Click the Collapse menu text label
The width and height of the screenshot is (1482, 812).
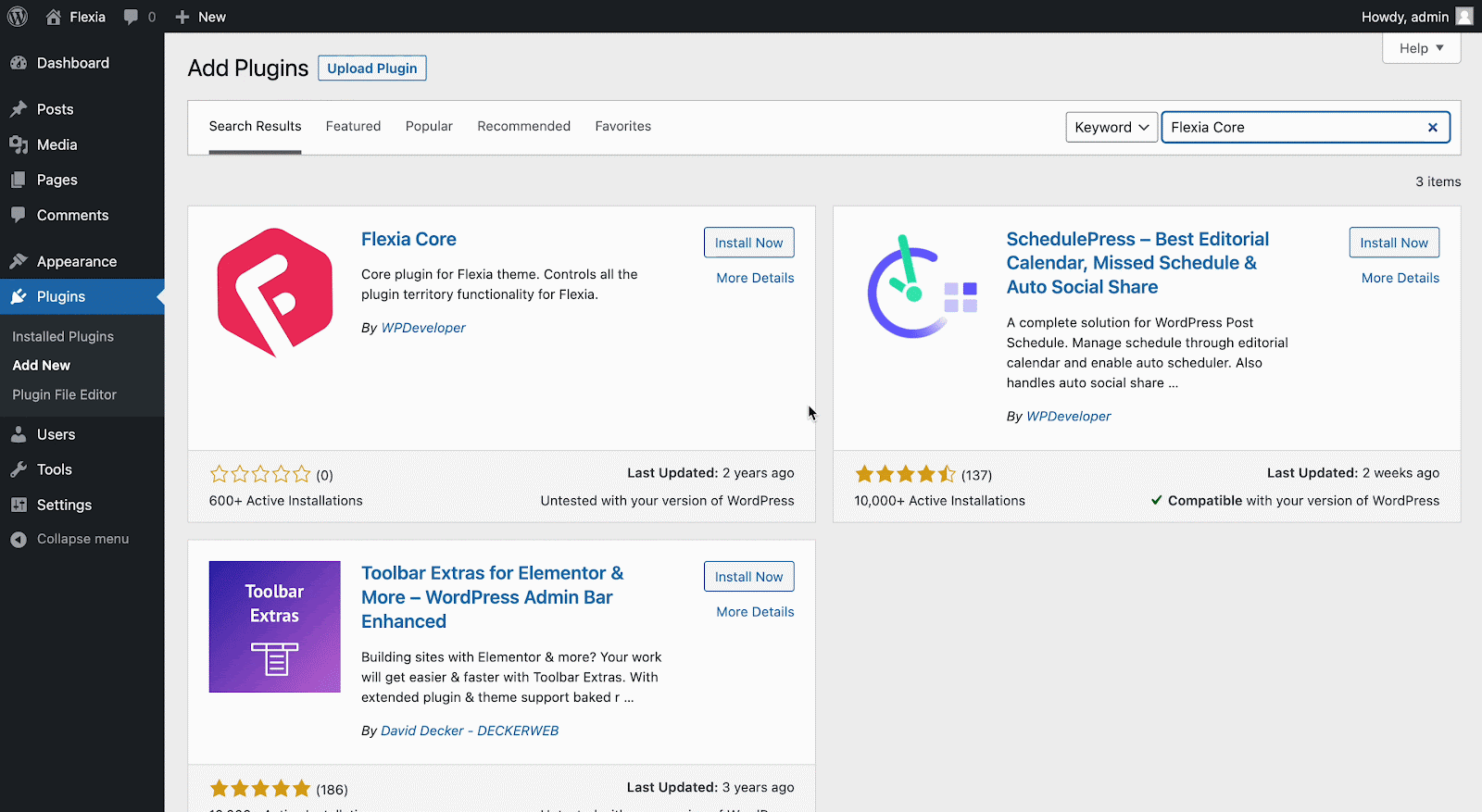click(x=82, y=539)
